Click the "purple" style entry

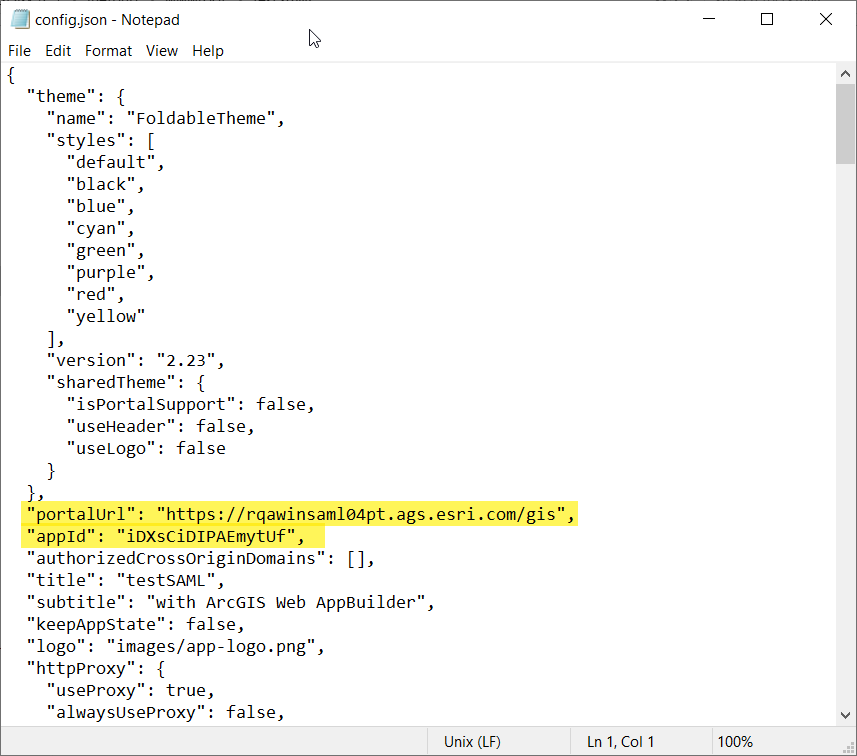point(110,273)
